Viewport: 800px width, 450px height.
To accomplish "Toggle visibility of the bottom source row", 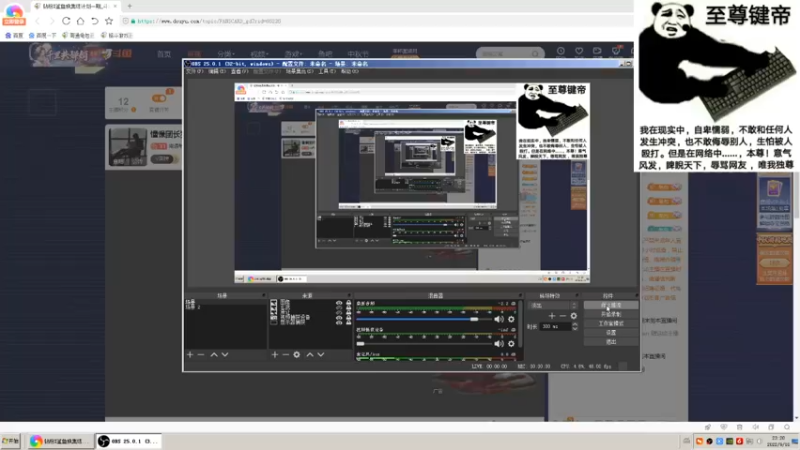I will coord(339,322).
